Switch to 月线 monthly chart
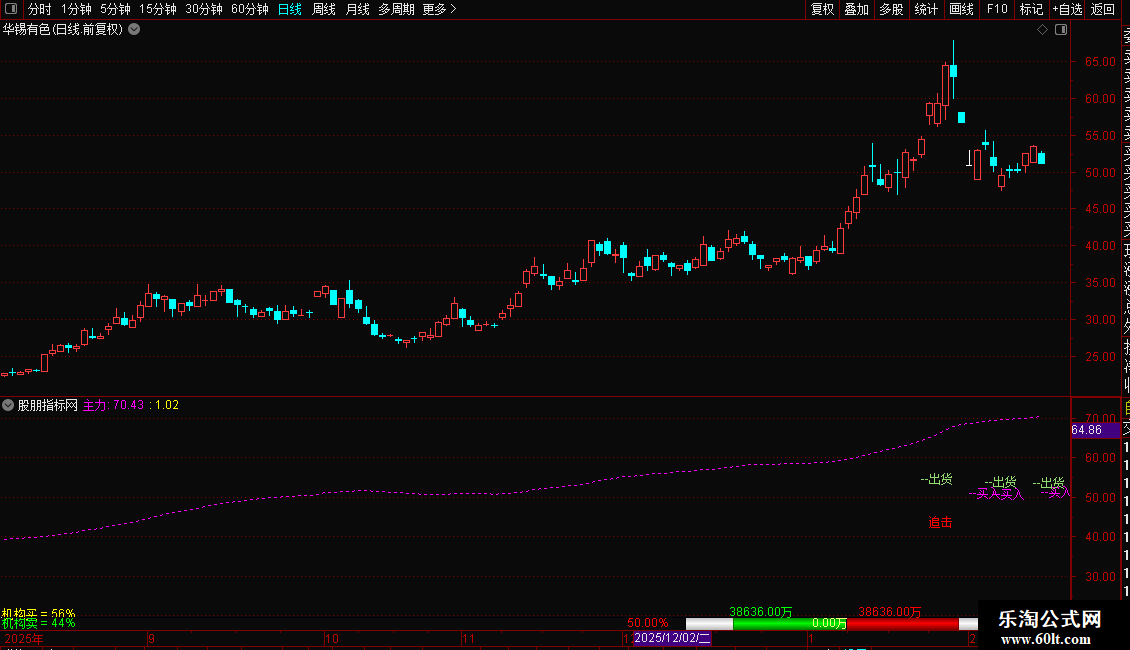Image resolution: width=1130 pixels, height=650 pixels. [x=357, y=9]
